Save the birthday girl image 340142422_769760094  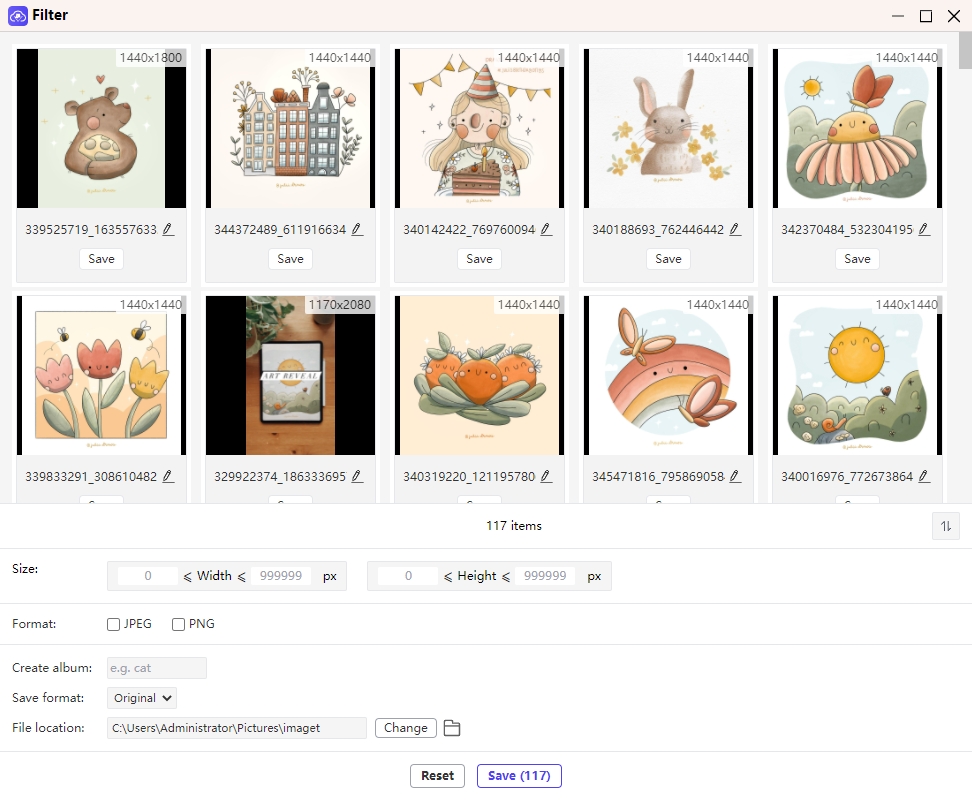(480, 259)
